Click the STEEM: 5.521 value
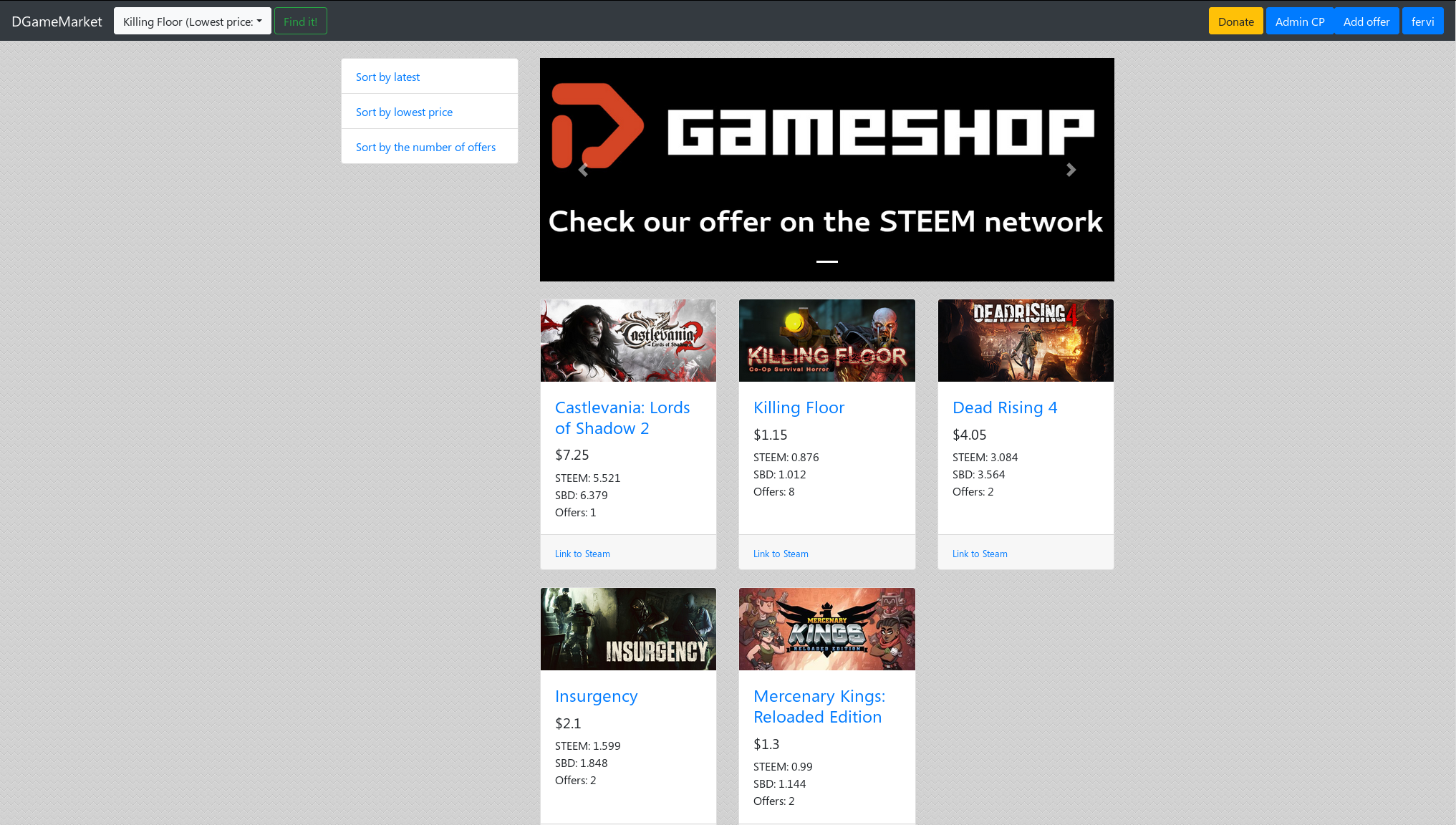The width and height of the screenshot is (1456, 825). [587, 478]
